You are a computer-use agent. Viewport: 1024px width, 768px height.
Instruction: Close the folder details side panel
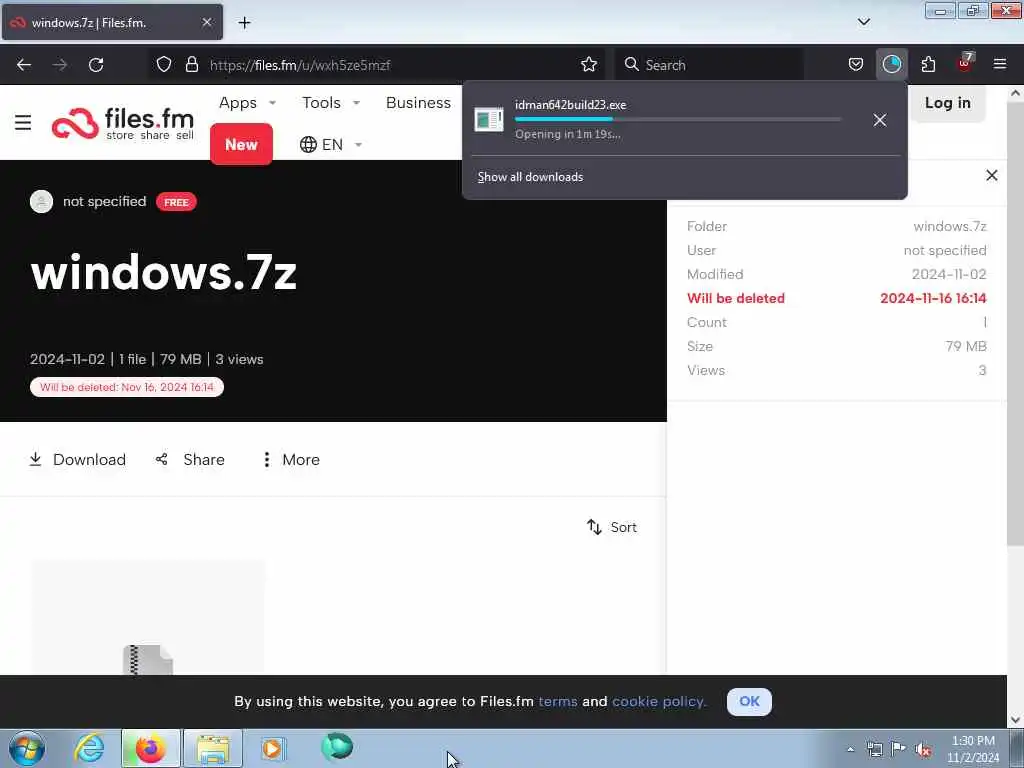991,175
